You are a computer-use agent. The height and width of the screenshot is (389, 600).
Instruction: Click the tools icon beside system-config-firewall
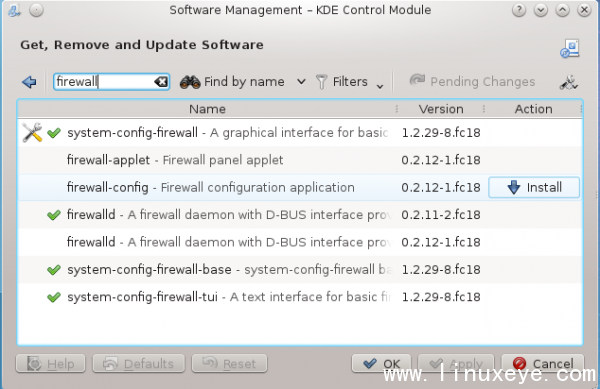(x=32, y=132)
